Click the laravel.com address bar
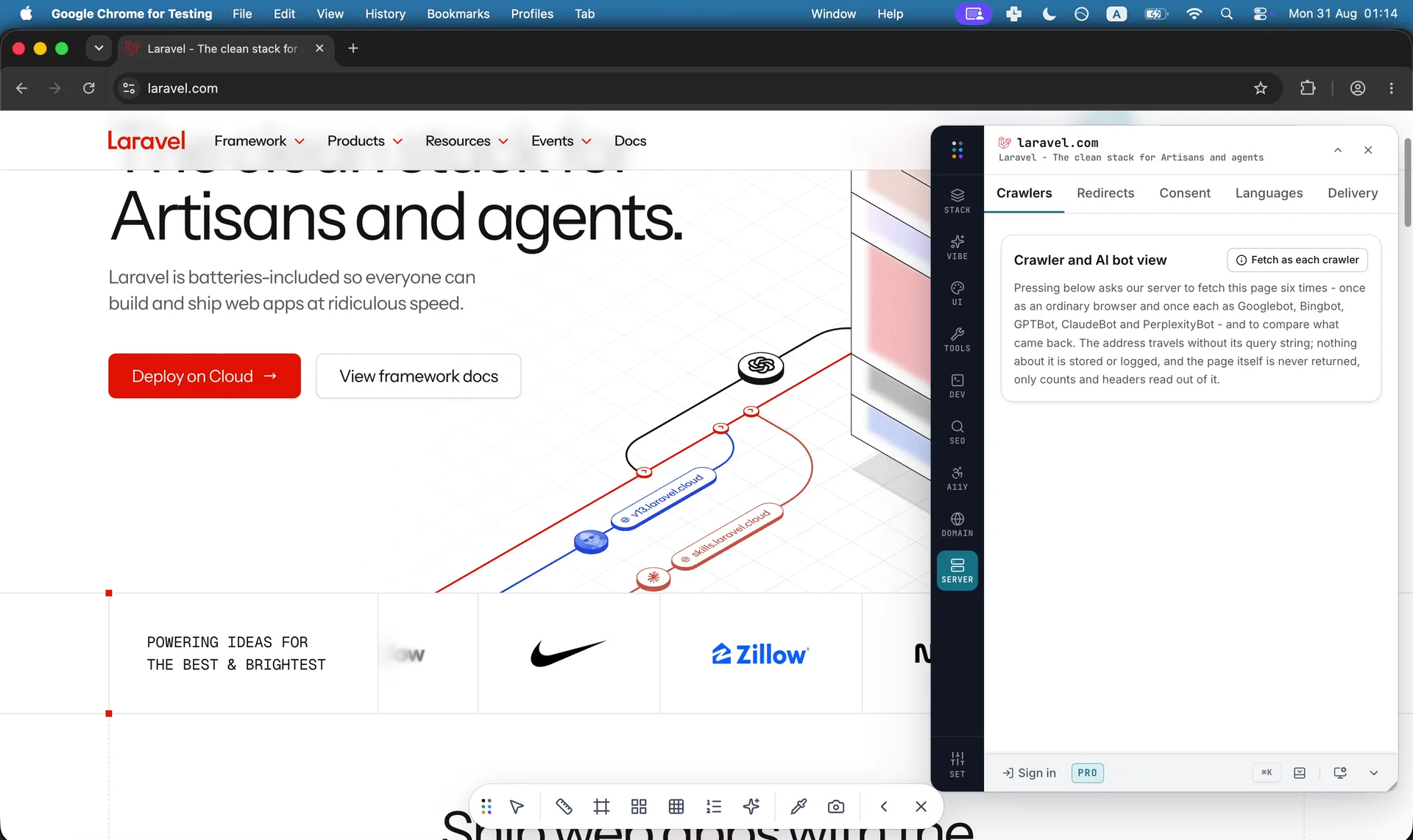1413x840 pixels. (x=692, y=88)
